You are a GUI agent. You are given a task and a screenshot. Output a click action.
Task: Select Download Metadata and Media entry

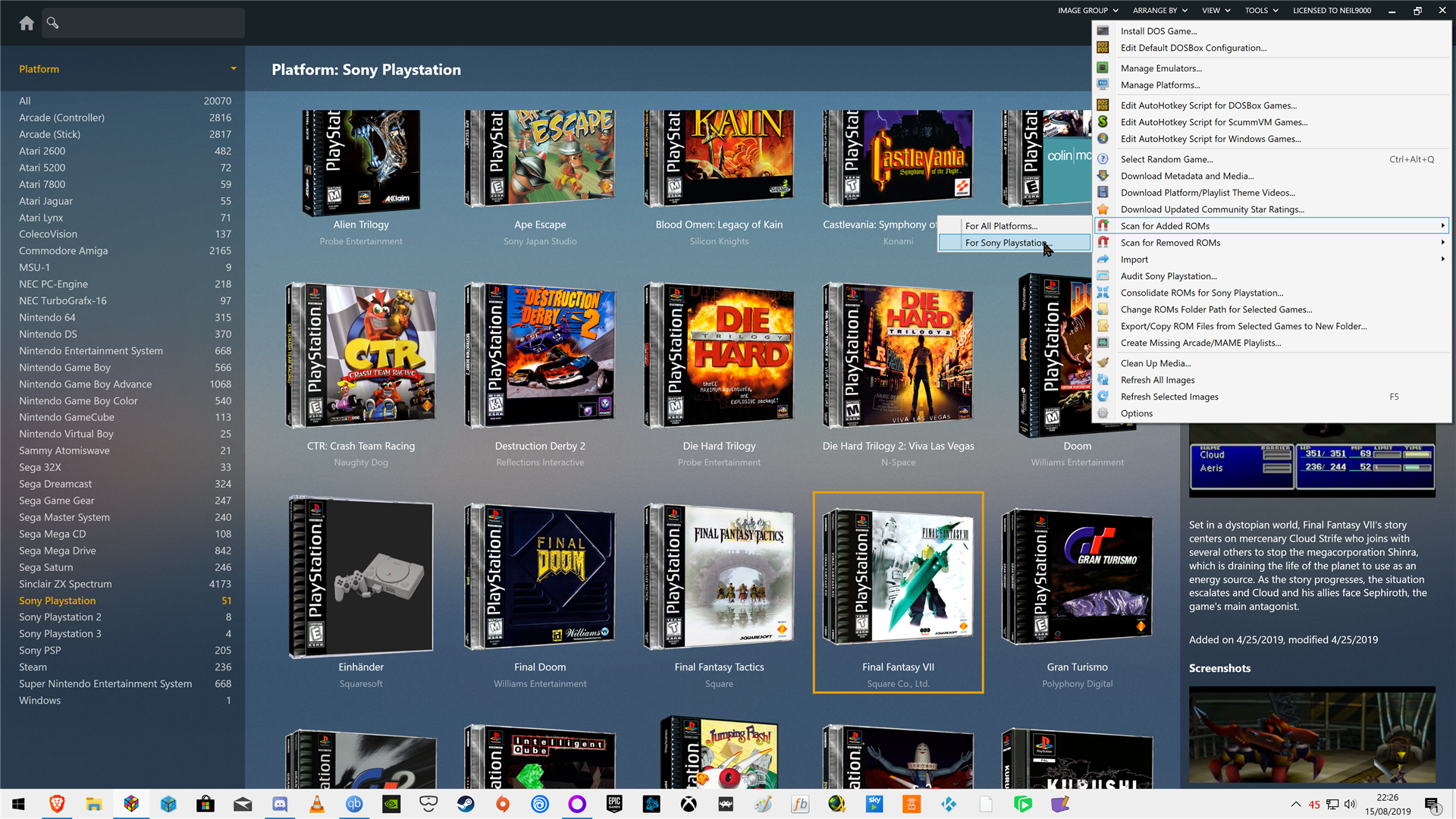click(x=1272, y=176)
